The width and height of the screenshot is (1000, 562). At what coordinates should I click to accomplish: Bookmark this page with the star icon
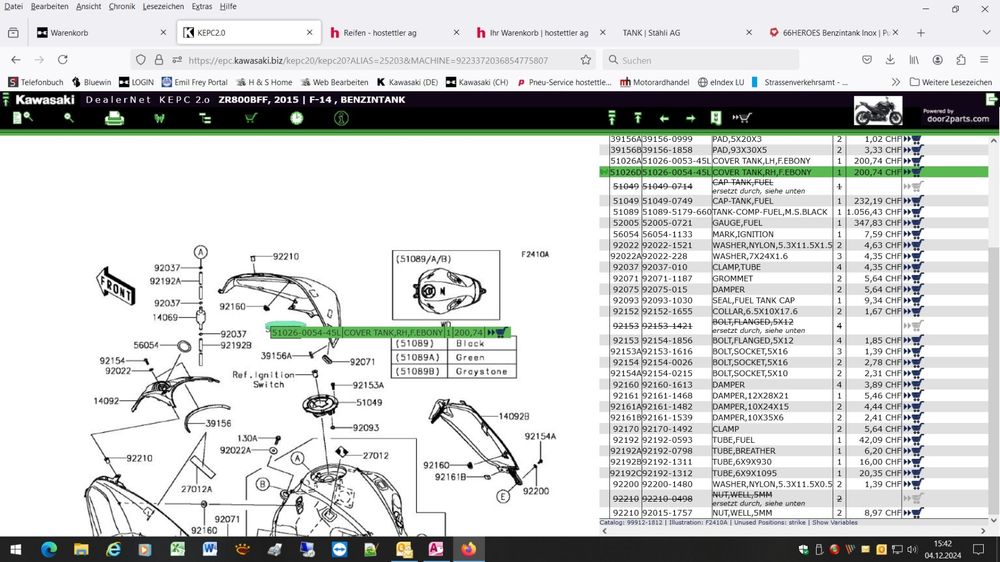click(585, 60)
